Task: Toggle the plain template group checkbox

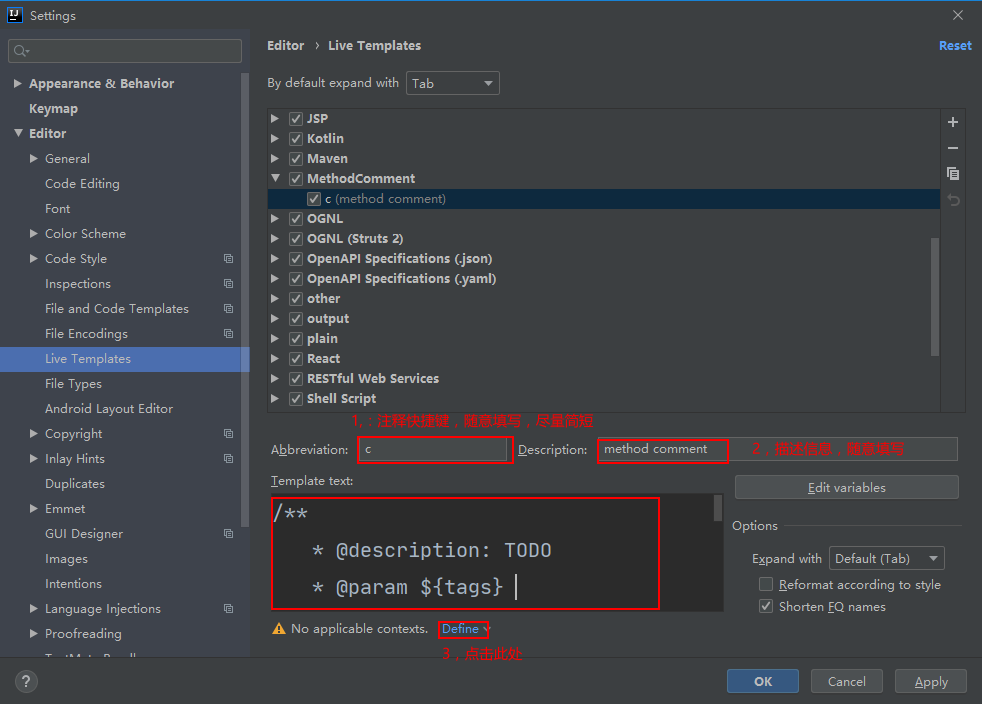Action: (x=296, y=339)
